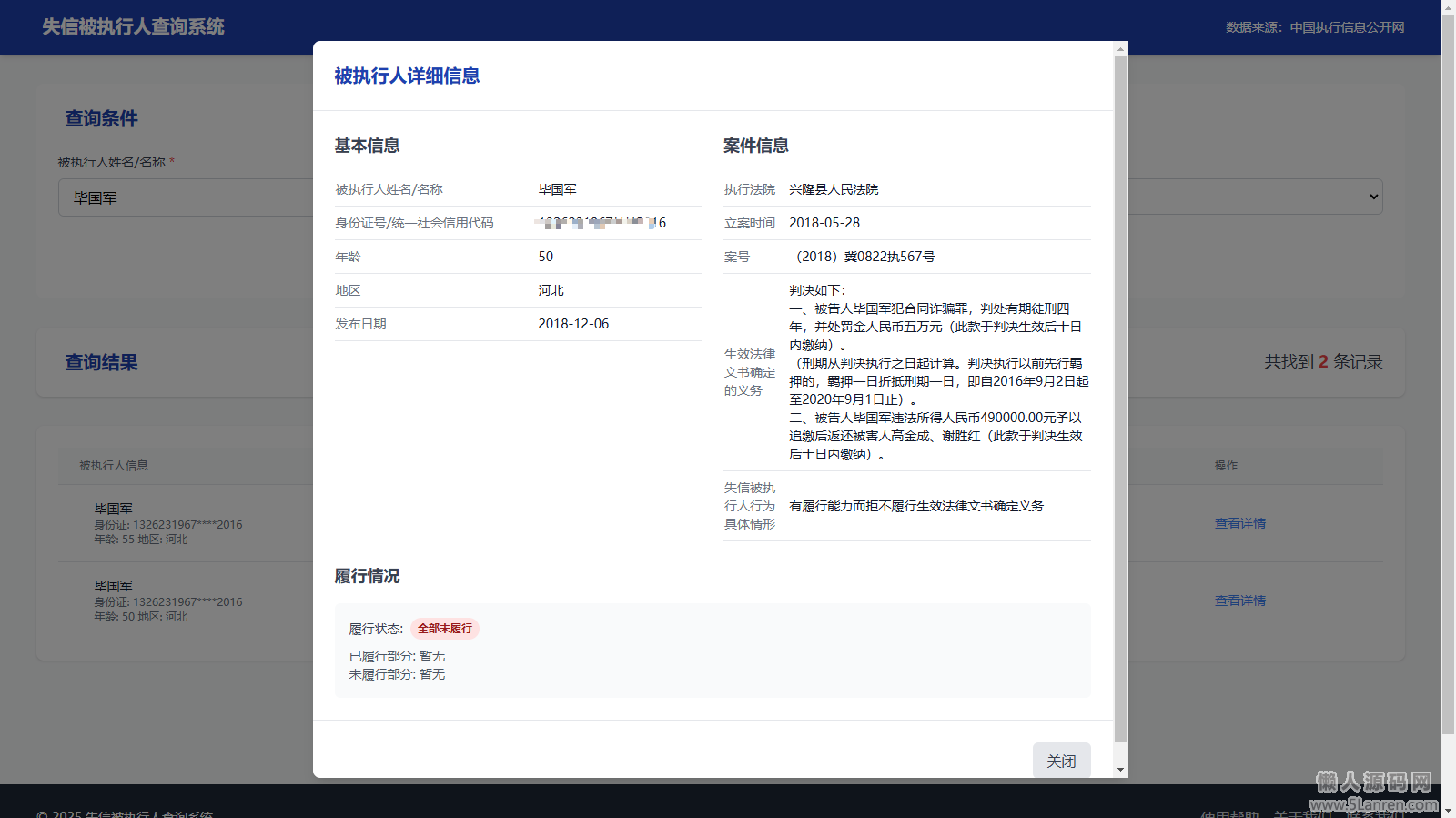
Task: Click the 中国执行信息公开网 data source text
Action: (1347, 27)
